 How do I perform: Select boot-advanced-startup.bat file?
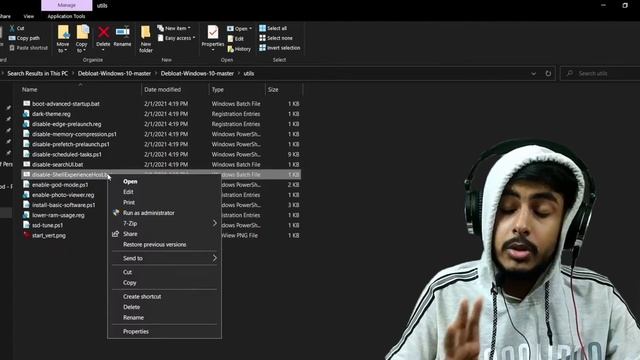[65, 104]
